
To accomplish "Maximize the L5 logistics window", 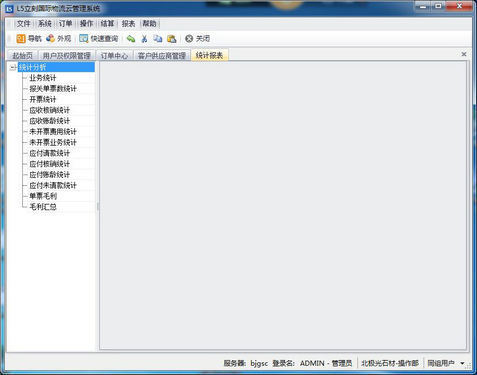I will point(439,6).
